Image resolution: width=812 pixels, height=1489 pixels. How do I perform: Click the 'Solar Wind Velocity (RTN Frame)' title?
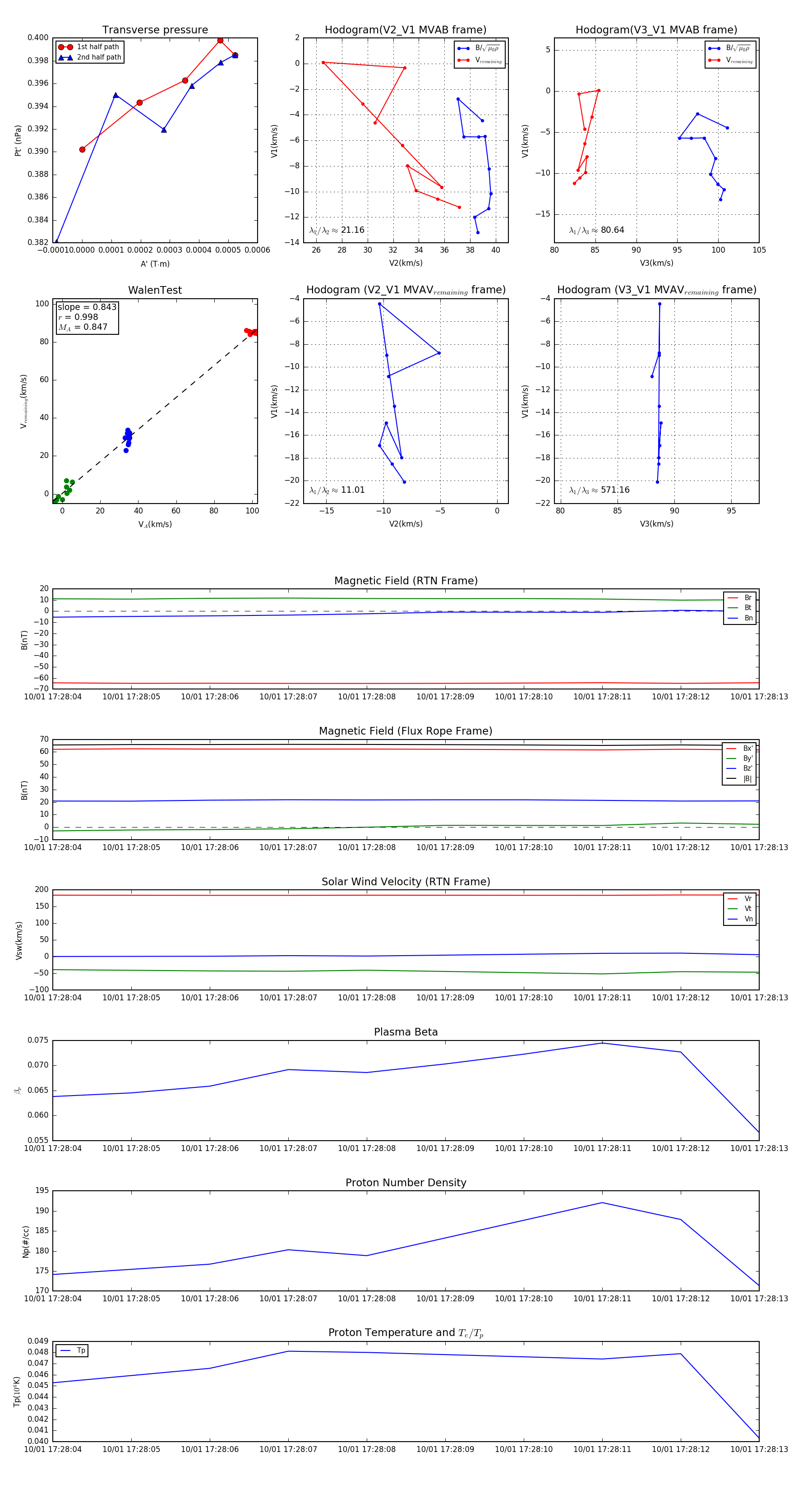tap(406, 882)
